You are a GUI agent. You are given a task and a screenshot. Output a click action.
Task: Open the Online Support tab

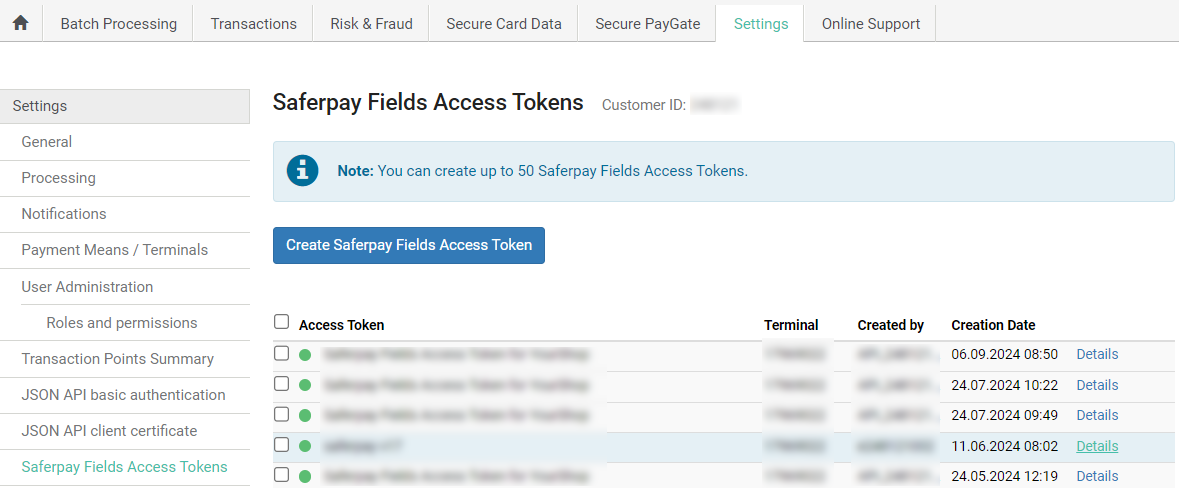pyautogui.click(x=870, y=24)
